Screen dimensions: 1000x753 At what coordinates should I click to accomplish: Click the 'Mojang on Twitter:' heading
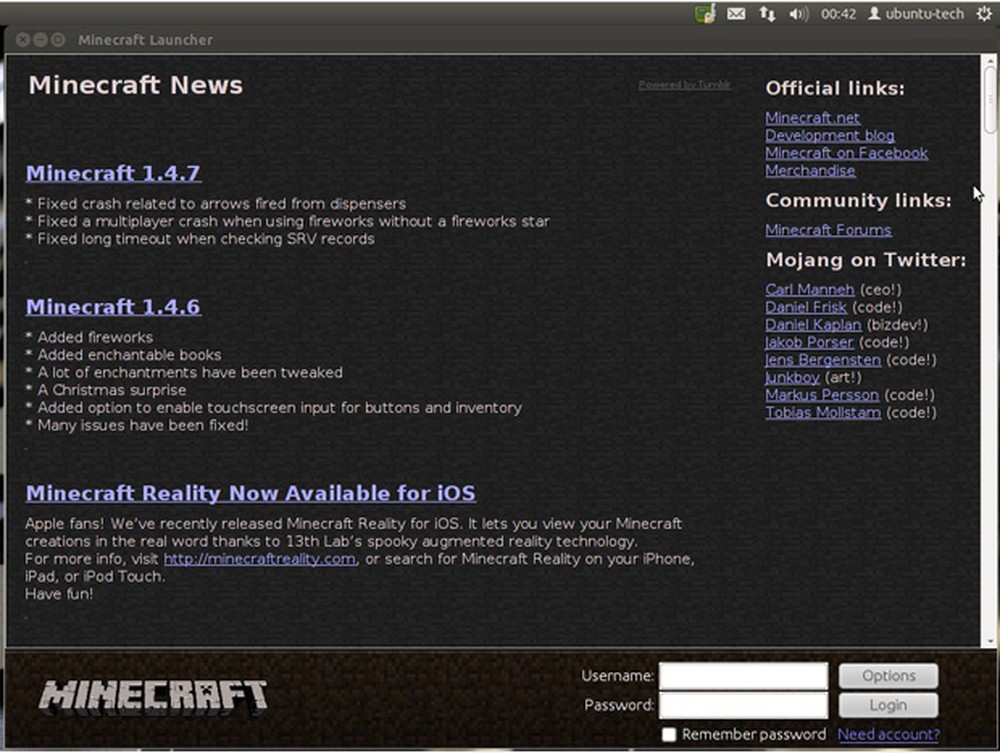(866, 260)
